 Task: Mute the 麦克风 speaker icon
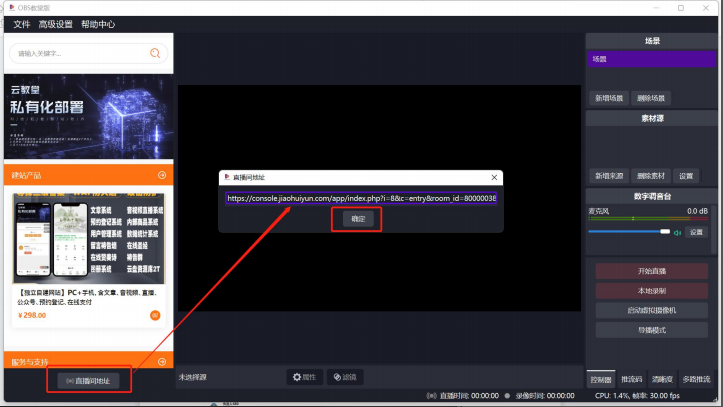click(x=677, y=232)
